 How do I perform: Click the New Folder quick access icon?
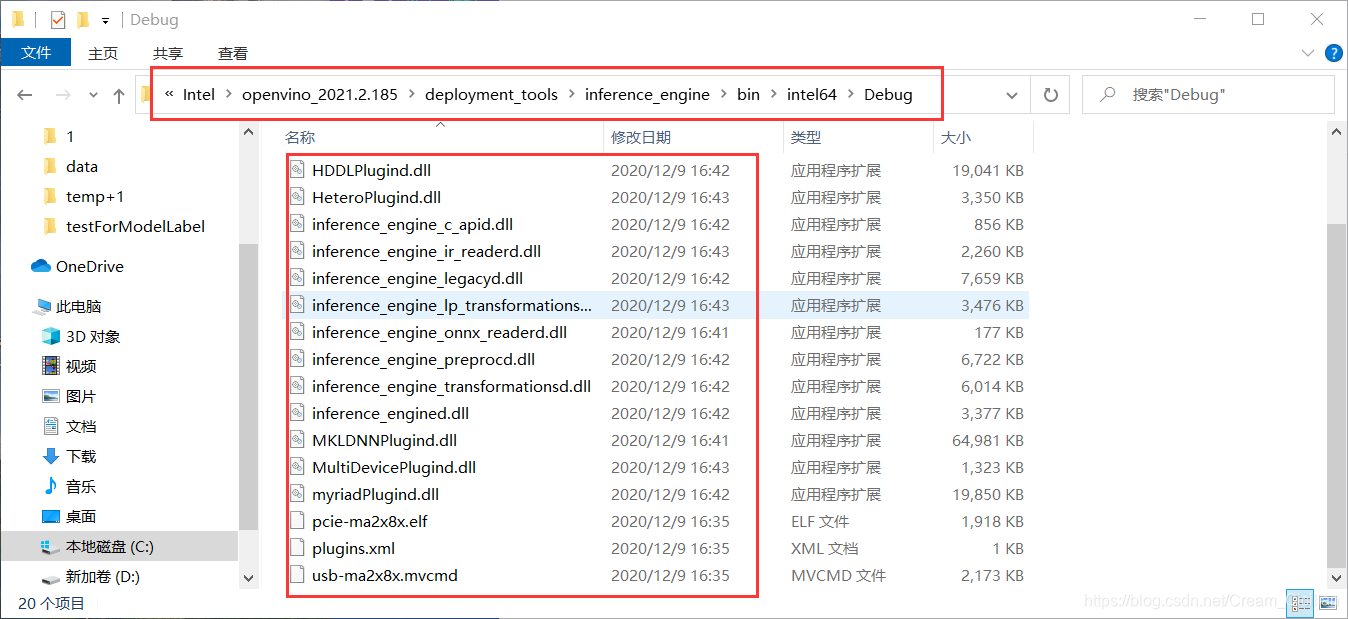[x=83, y=19]
